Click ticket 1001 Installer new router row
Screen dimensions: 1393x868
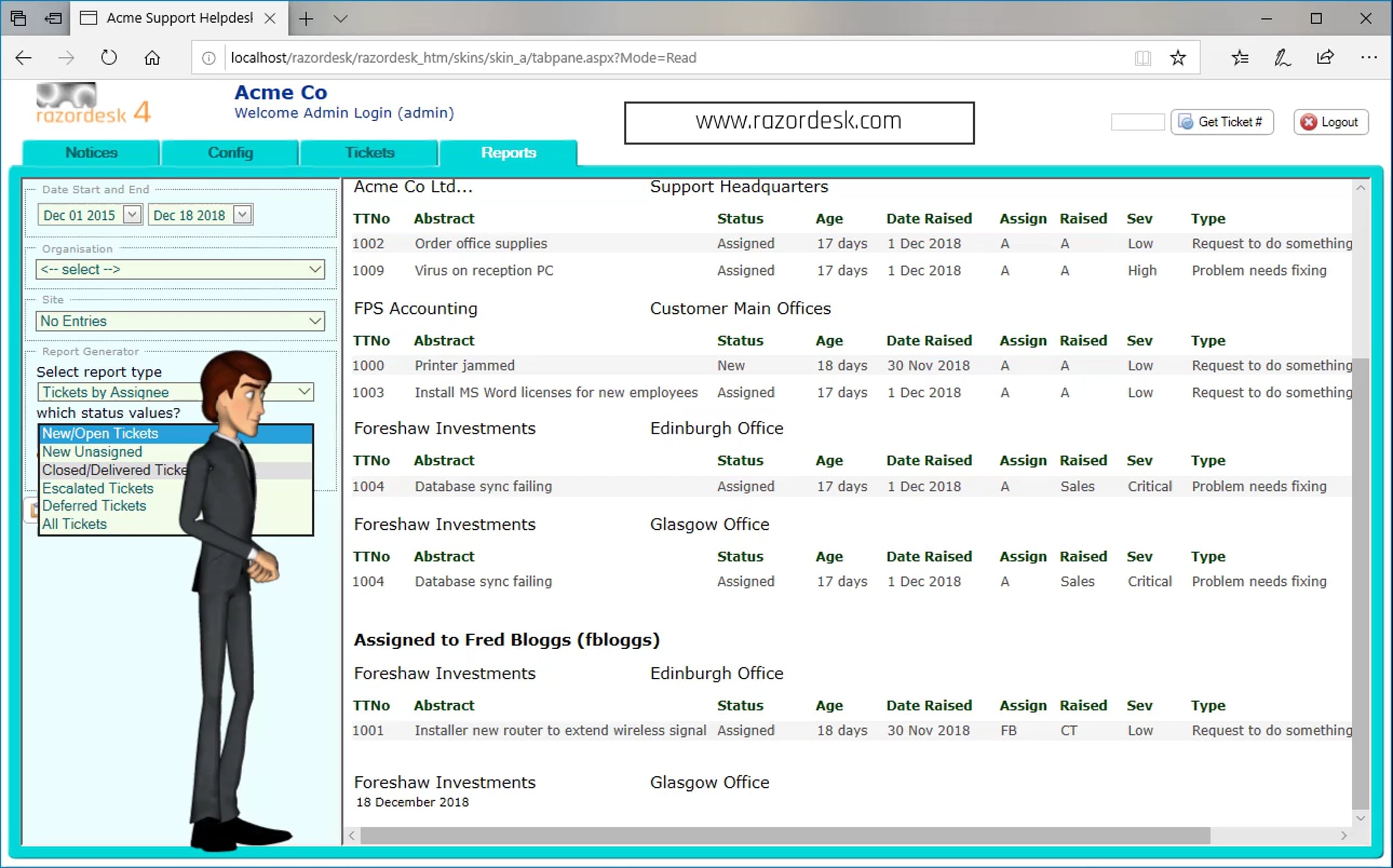(851, 730)
